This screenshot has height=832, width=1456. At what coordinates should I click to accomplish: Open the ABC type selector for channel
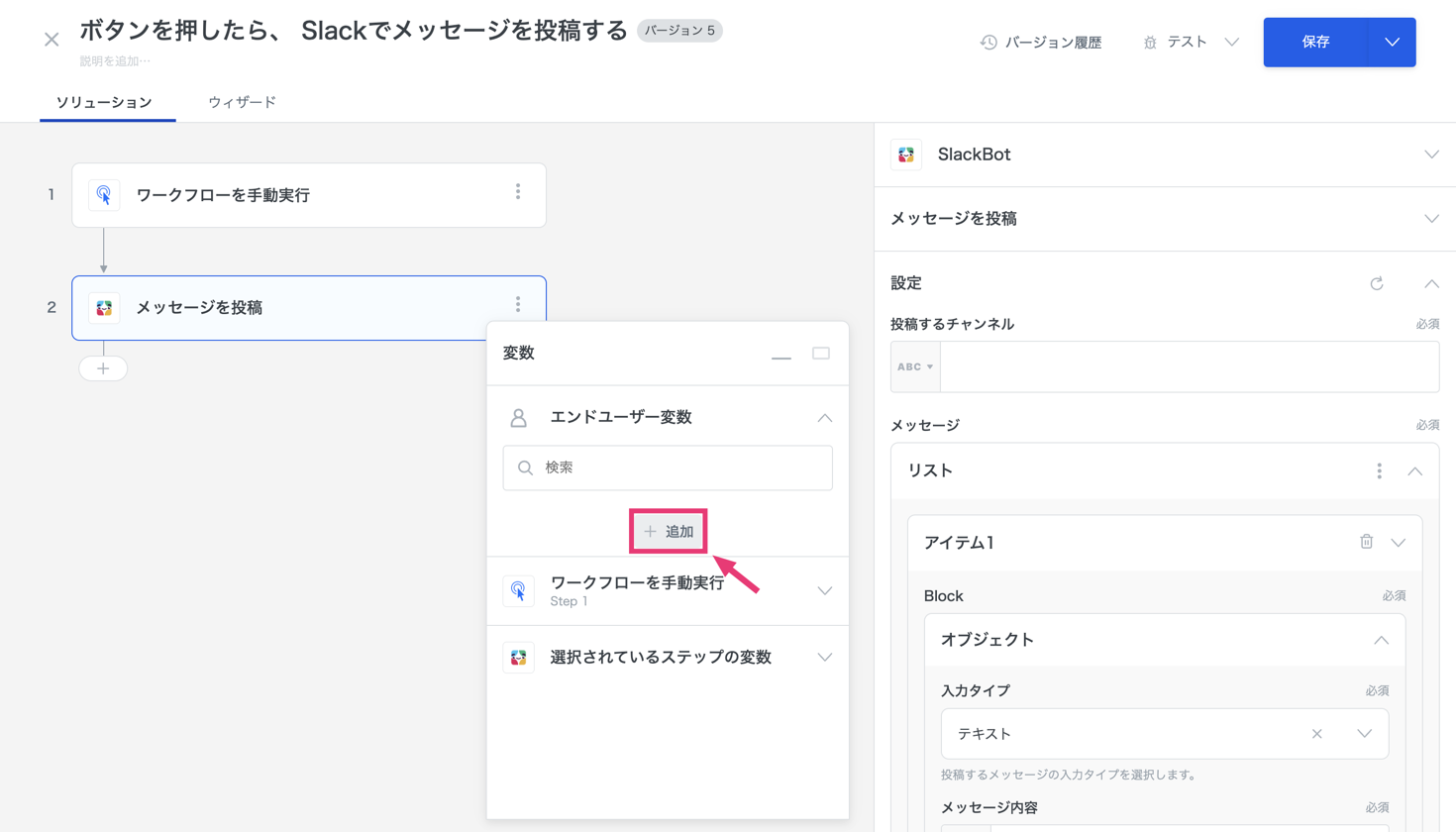click(x=915, y=367)
